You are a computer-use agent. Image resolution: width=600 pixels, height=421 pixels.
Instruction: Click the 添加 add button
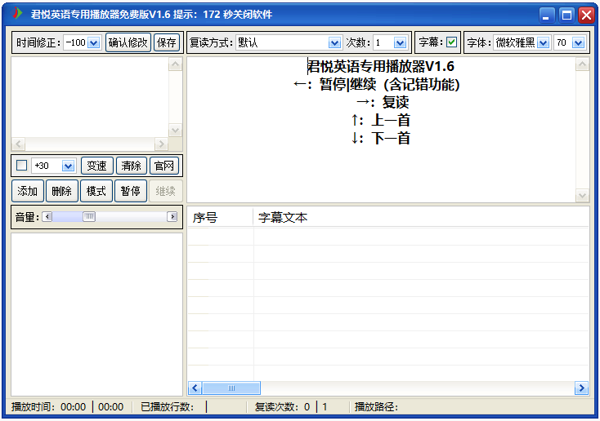pyautogui.click(x=27, y=191)
